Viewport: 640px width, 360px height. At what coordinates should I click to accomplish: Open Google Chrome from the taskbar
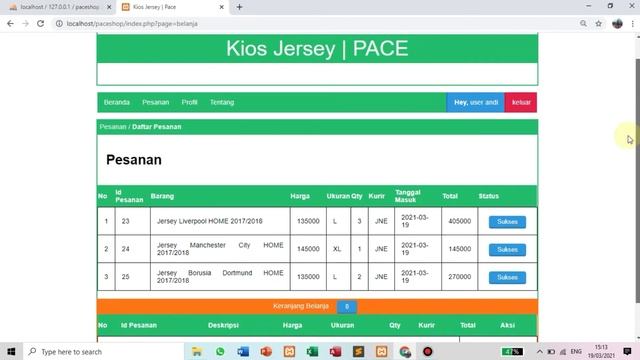405,351
